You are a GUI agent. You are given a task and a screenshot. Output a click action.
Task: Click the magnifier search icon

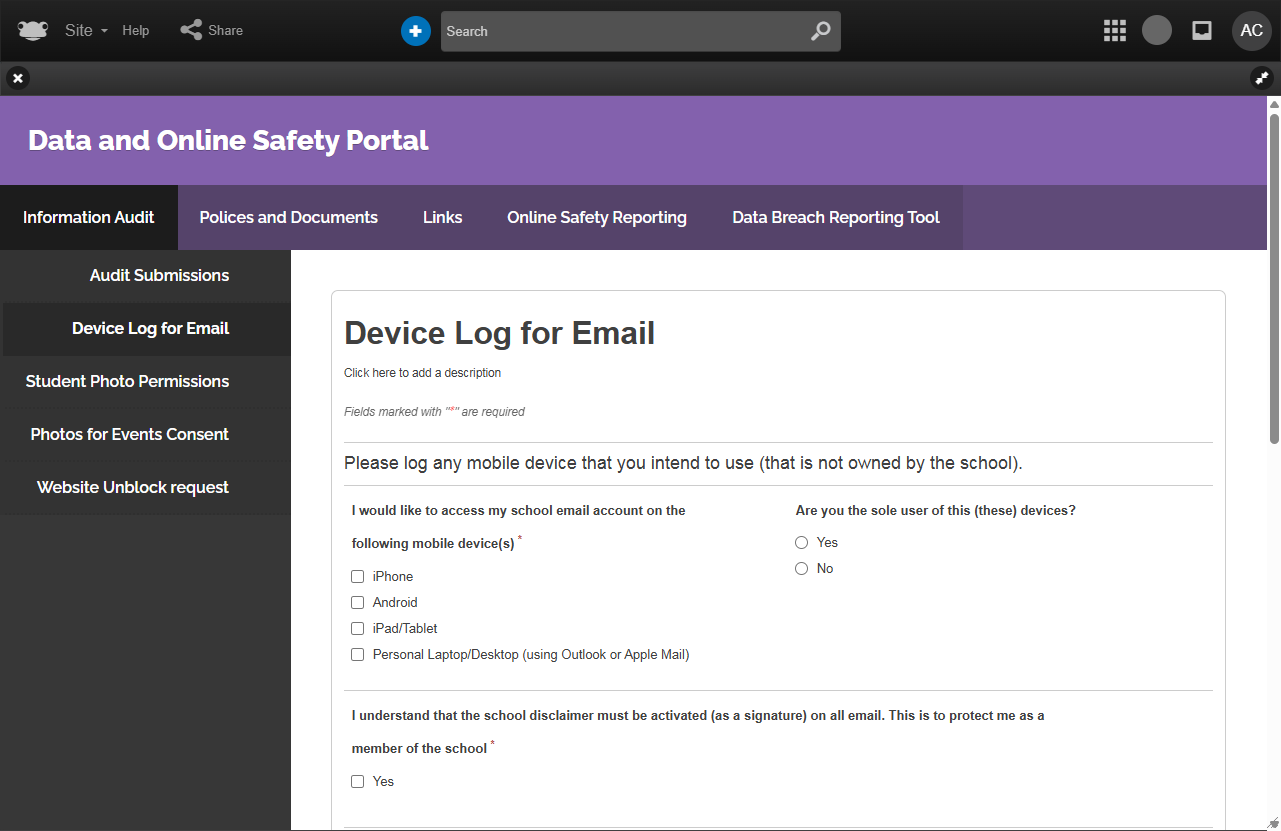click(820, 31)
